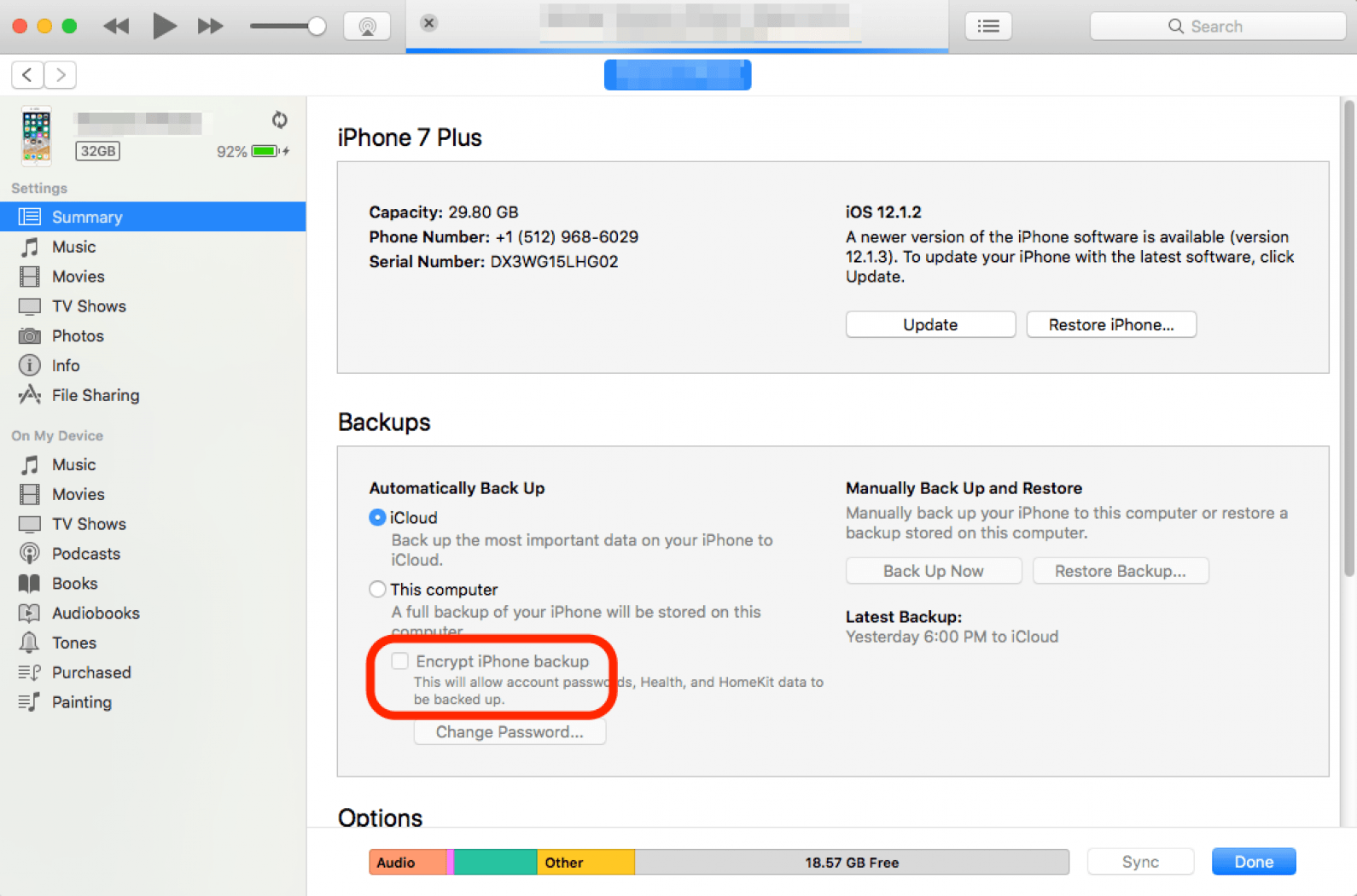Click the blurred now-playing title in toolbar

tap(700, 23)
